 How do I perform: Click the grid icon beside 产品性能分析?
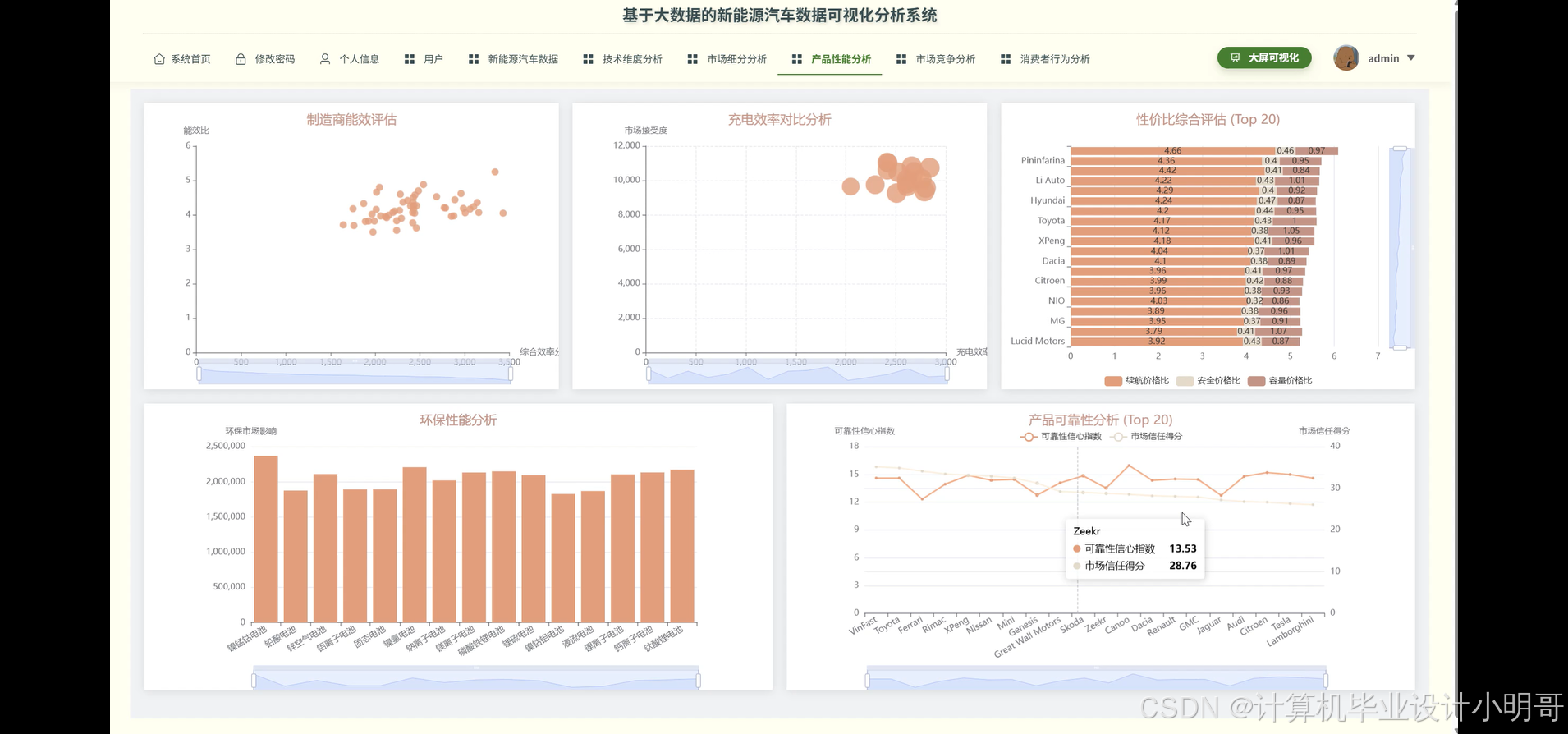(x=797, y=59)
